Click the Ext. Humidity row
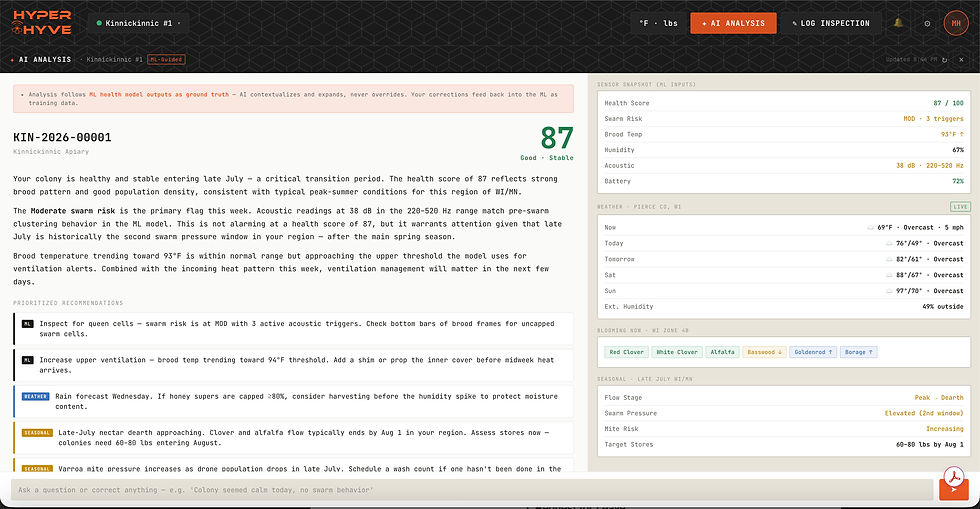This screenshot has width=980, height=509. pos(784,306)
